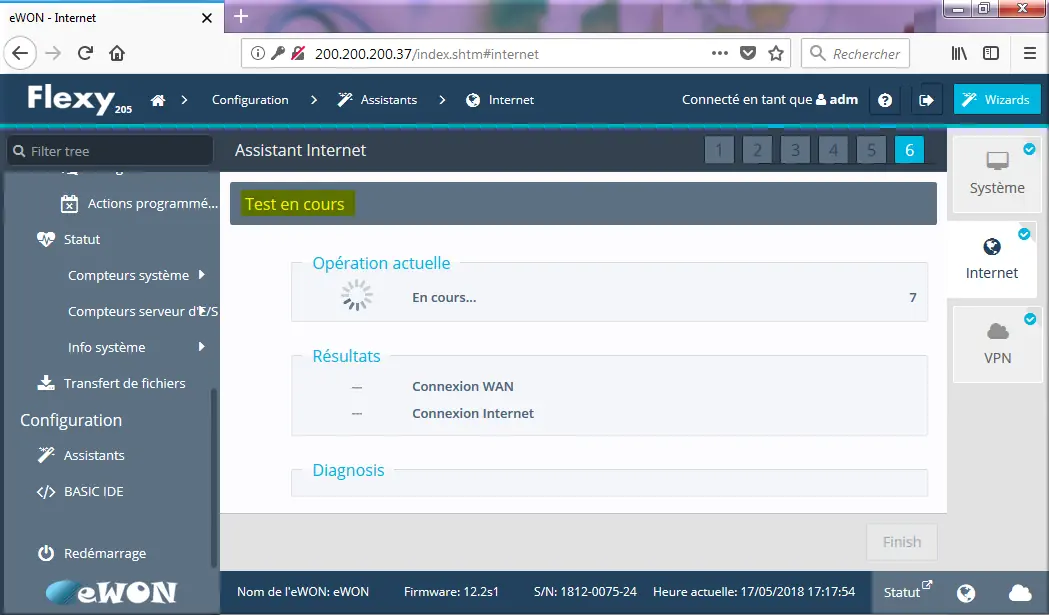Bookmark this page with the star icon
The height and width of the screenshot is (615, 1049).
tap(776, 53)
